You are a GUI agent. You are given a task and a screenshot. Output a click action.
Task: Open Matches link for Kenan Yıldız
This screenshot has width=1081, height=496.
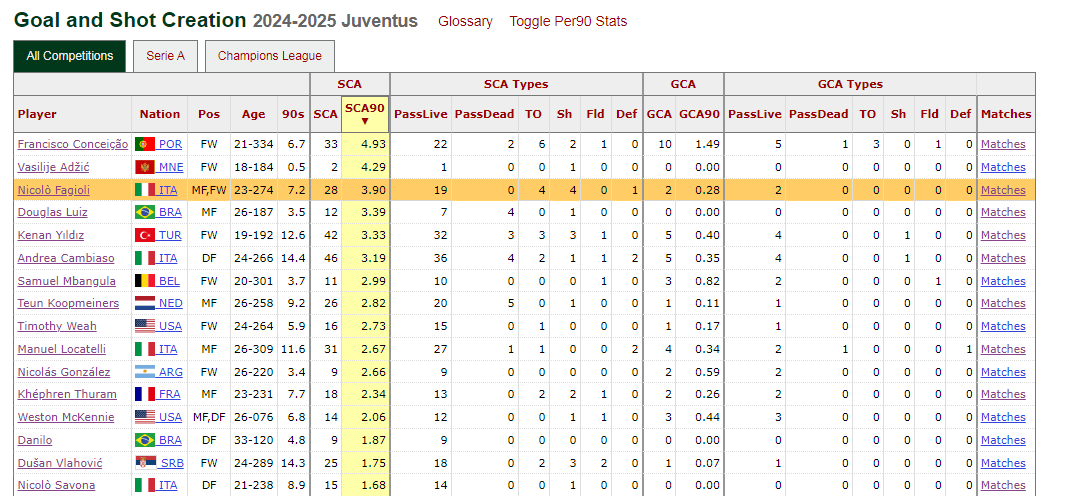coord(1003,235)
